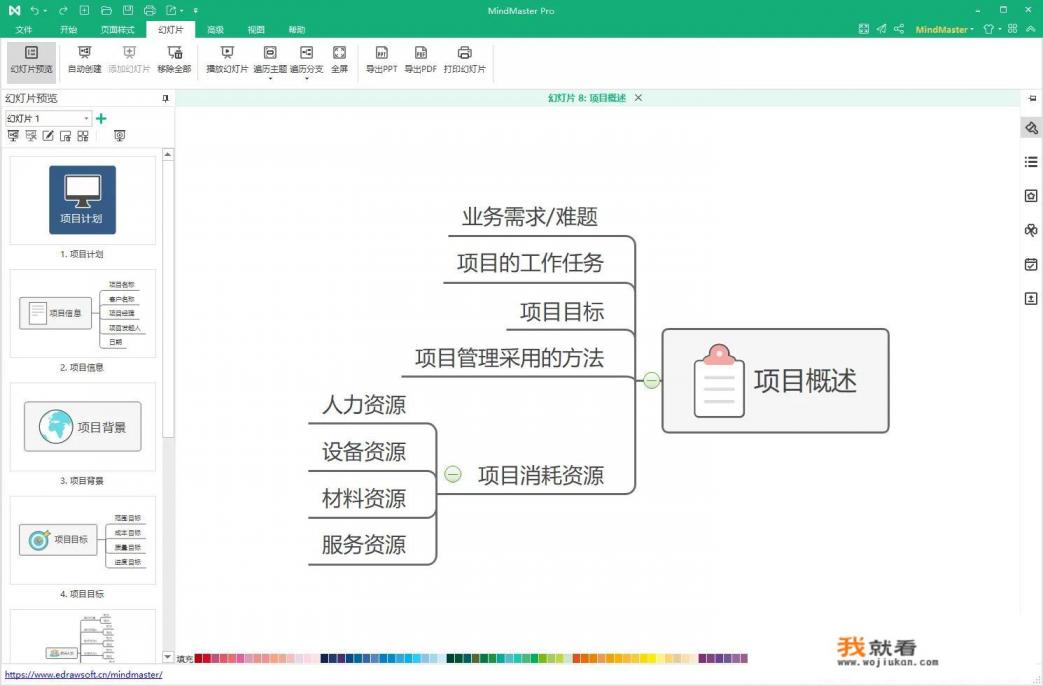The image size is (1043, 686).
Task: Toggle the pin icon above the right sidebar
Action: click(x=1032, y=98)
